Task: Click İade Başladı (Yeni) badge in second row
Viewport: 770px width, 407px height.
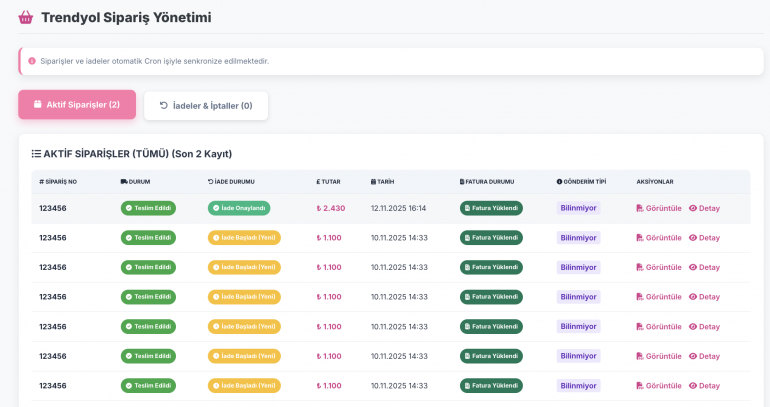Action: pyautogui.click(x=244, y=238)
